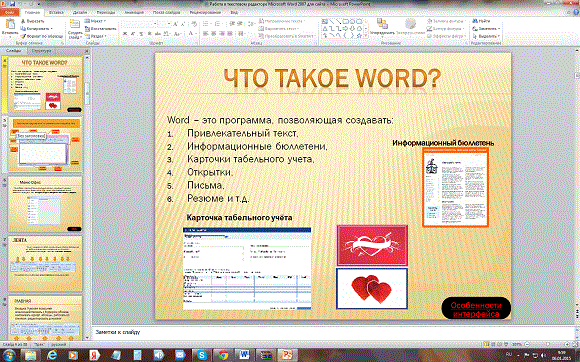The height and width of the screenshot is (362, 580).
Task: Click the Формат по образцу painter
Action: [23, 36]
